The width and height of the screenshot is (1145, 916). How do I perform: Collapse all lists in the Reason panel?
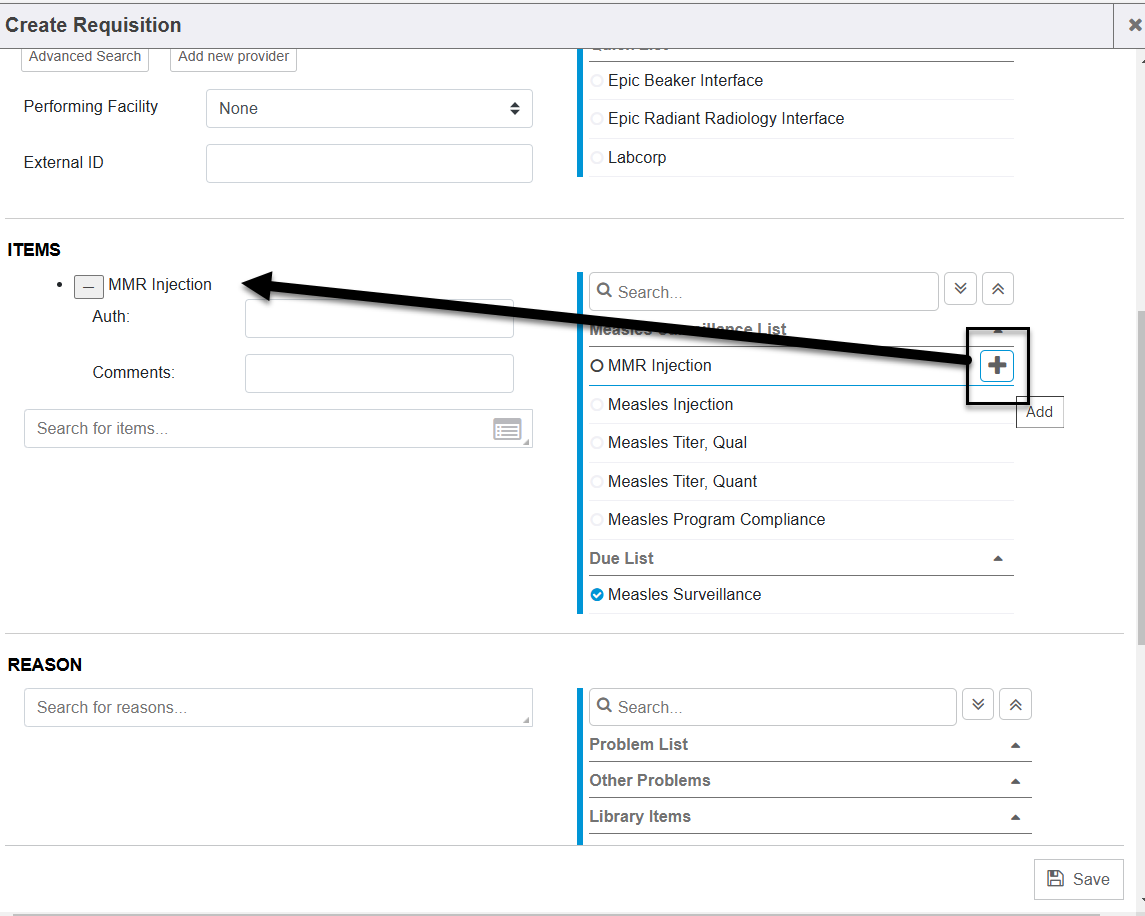[x=1015, y=705]
